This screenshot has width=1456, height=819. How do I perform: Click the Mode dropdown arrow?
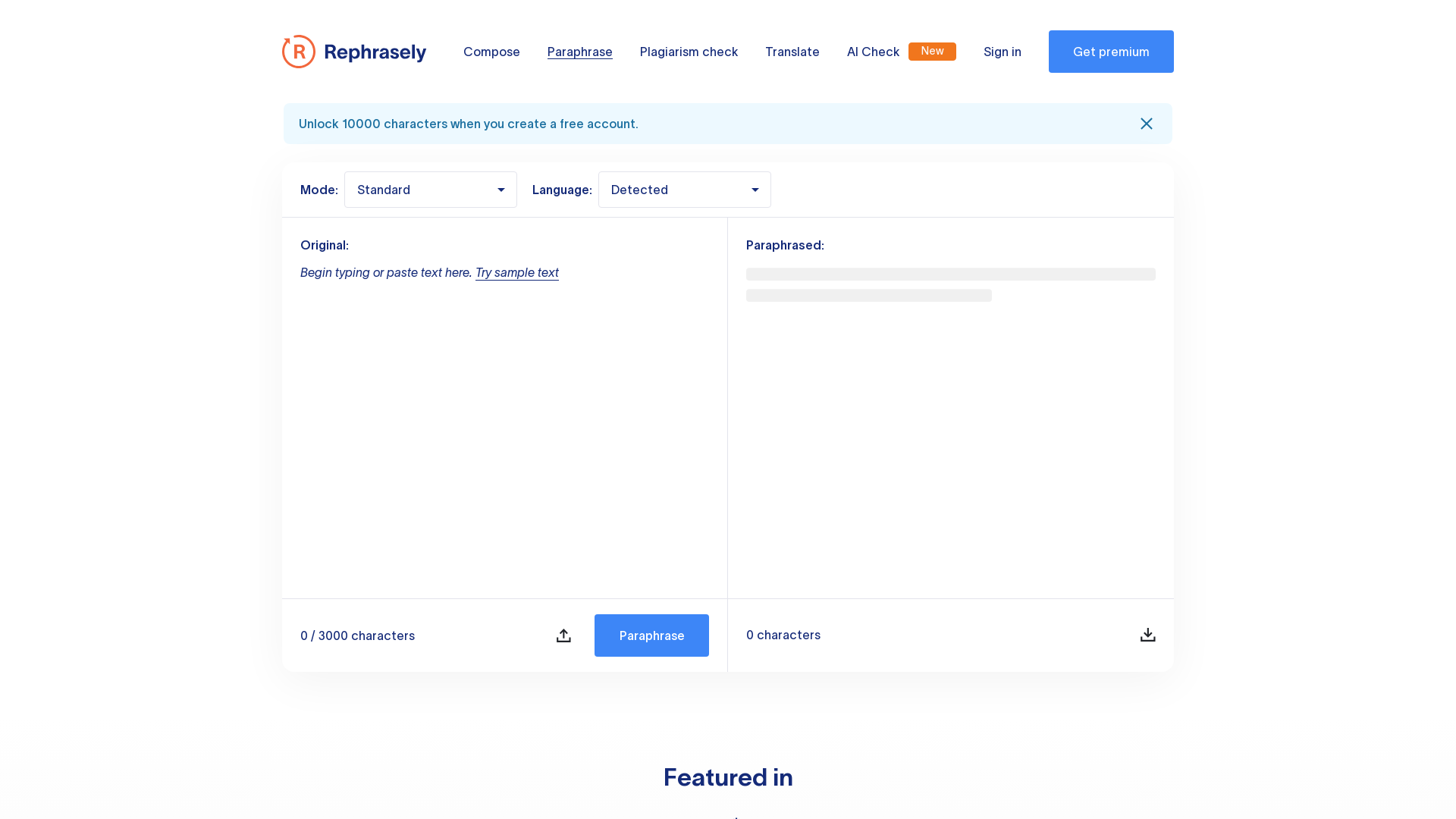[x=501, y=190]
